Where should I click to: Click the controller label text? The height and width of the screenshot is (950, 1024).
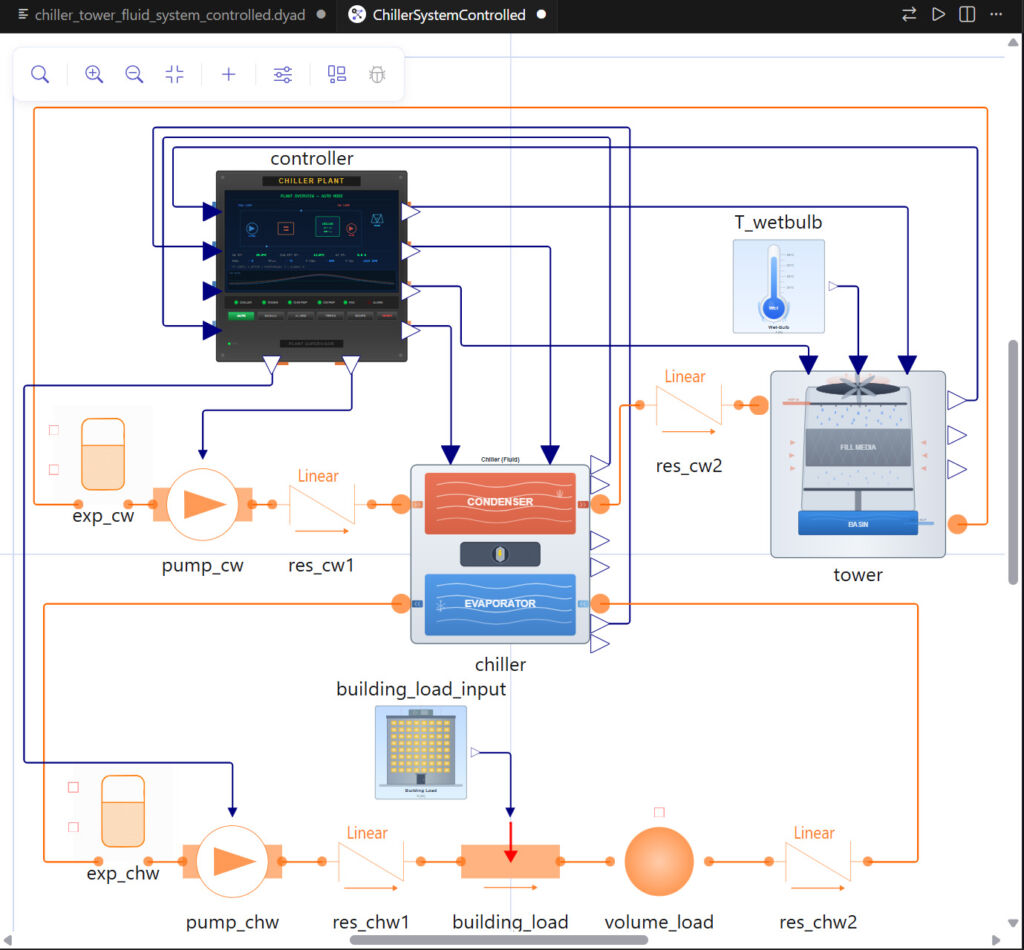pyautogui.click(x=312, y=158)
